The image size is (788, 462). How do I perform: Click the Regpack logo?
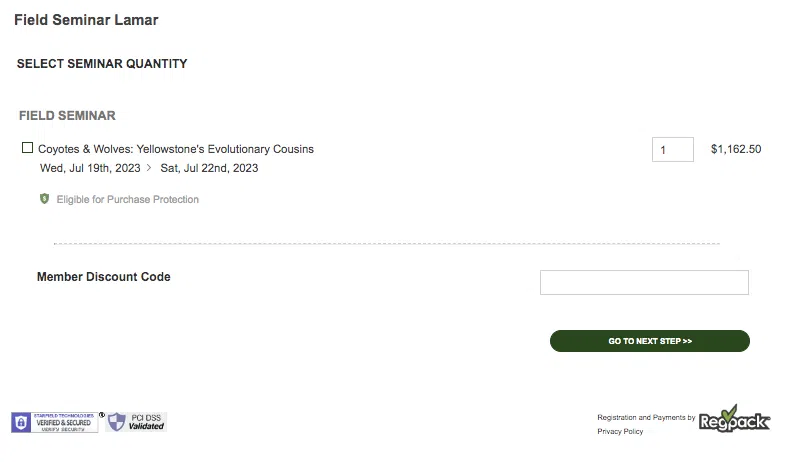tap(734, 420)
